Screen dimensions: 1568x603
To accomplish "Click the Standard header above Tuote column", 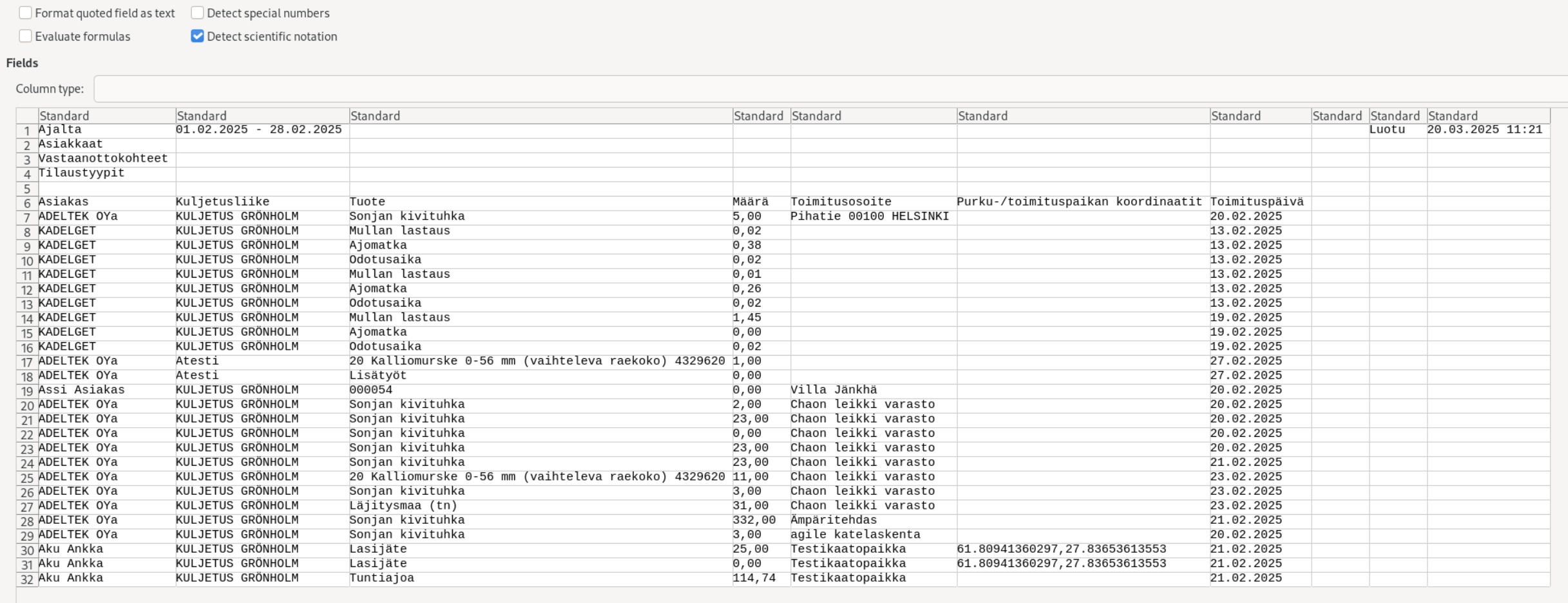I will tap(540, 116).
